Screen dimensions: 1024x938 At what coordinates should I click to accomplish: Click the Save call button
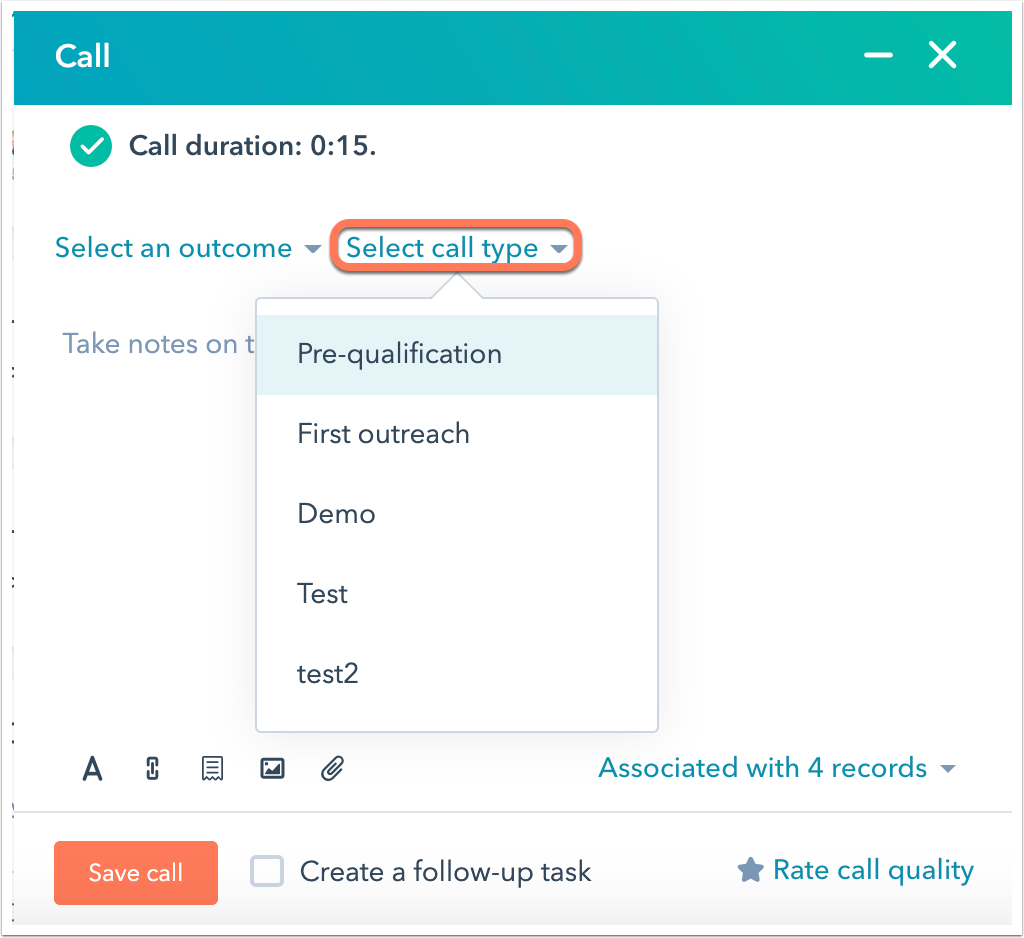(x=136, y=873)
